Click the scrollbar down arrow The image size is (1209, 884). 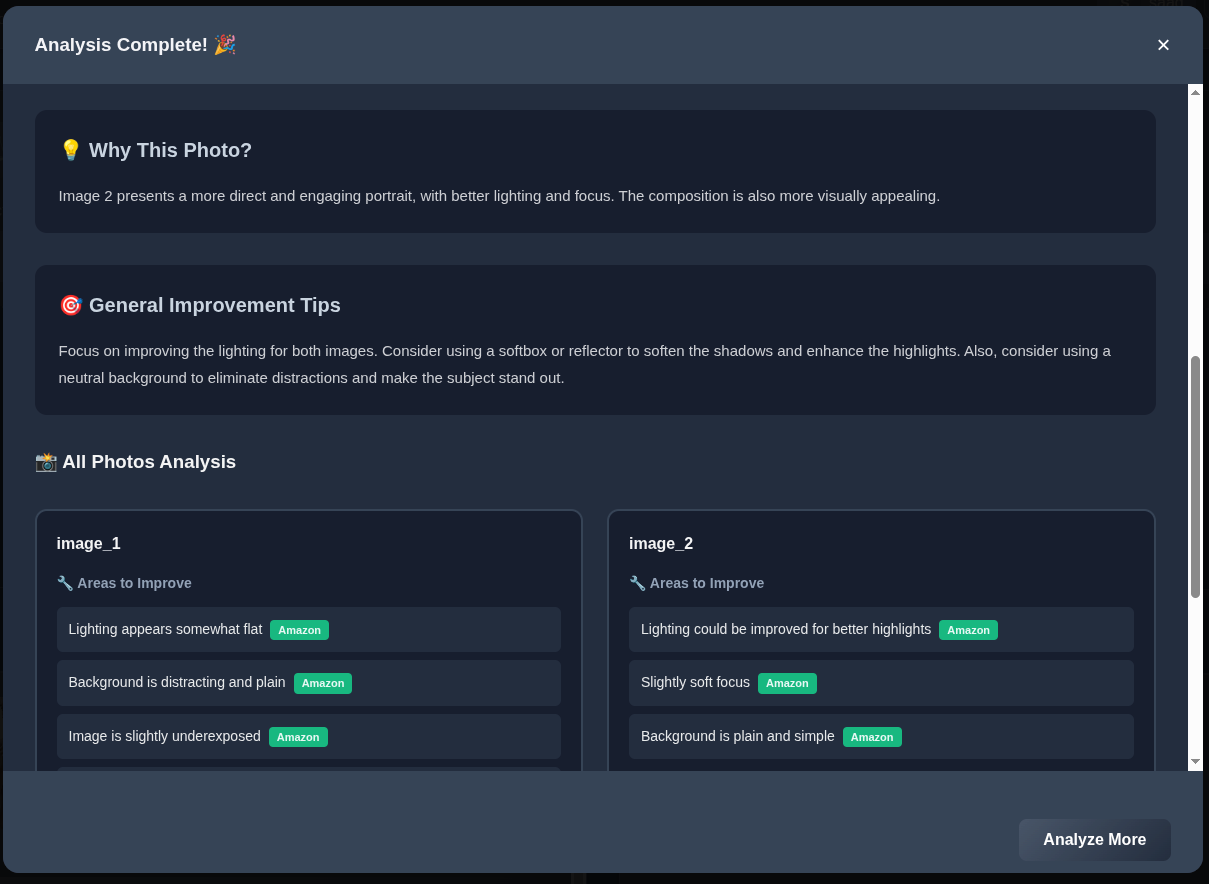point(1195,762)
